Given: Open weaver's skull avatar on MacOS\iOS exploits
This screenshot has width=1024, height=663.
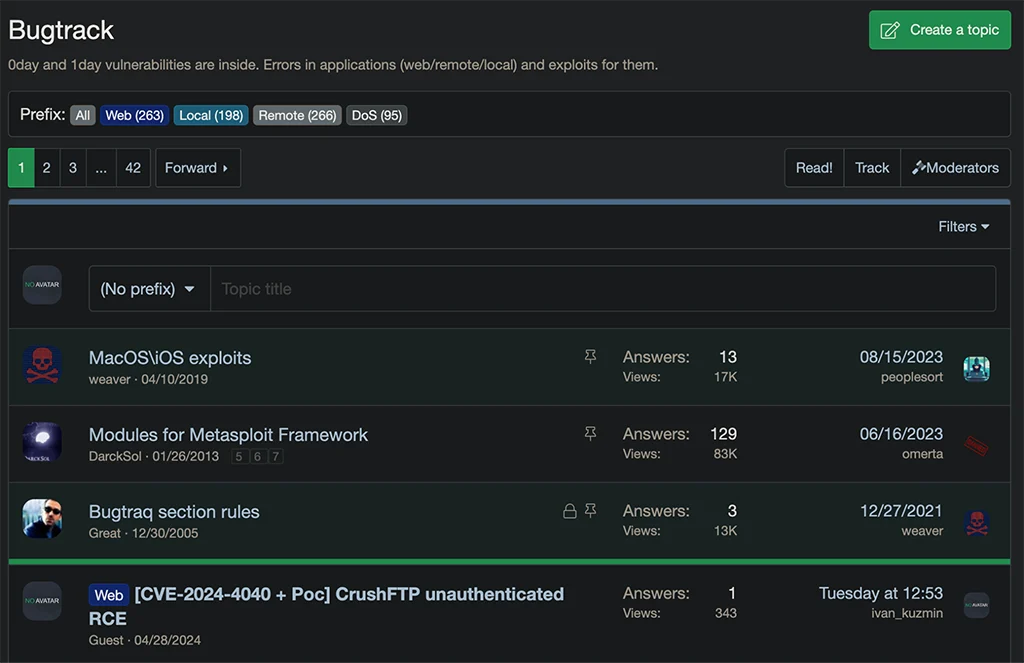Looking at the screenshot, I should (x=42, y=365).
